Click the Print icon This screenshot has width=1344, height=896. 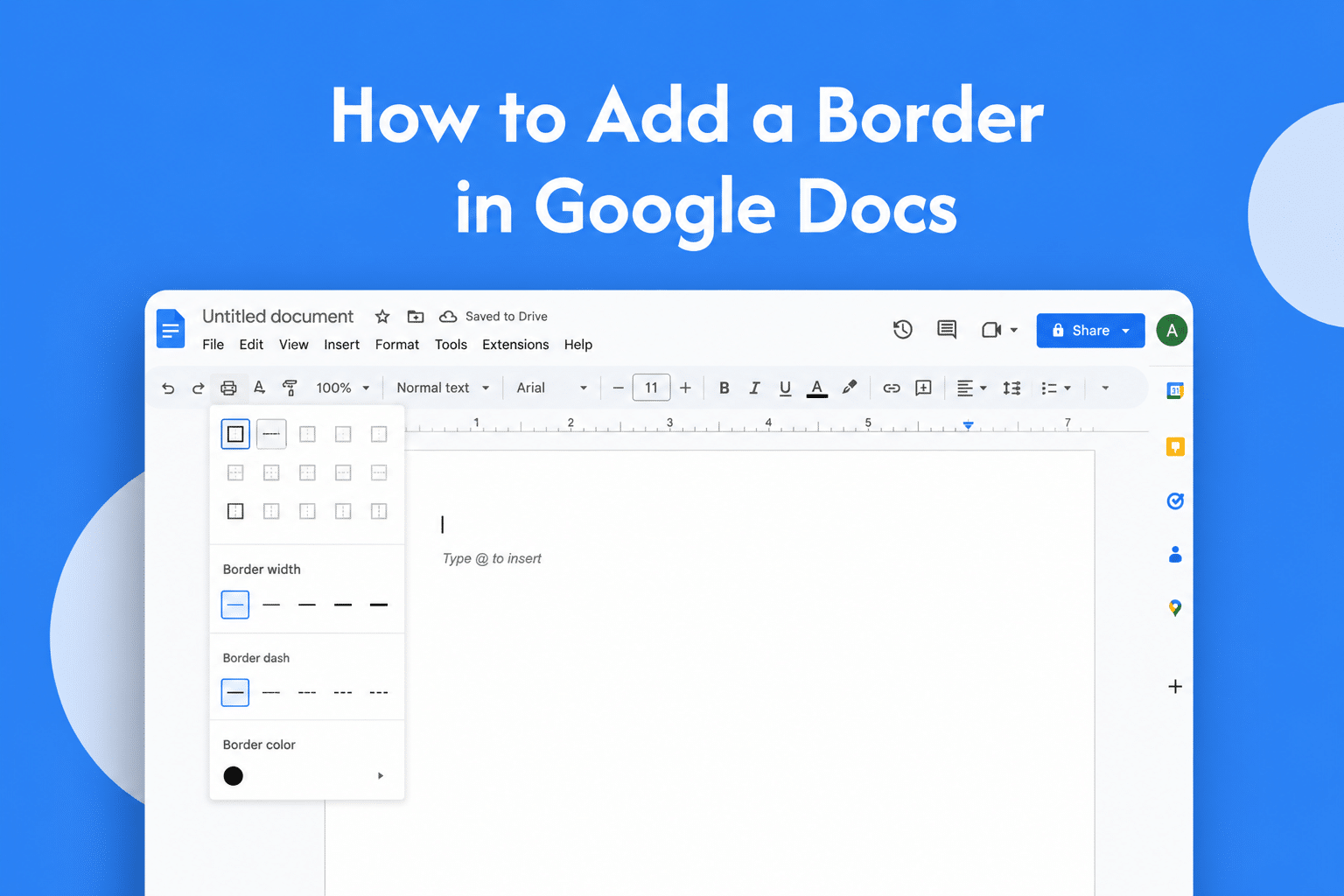click(x=228, y=388)
